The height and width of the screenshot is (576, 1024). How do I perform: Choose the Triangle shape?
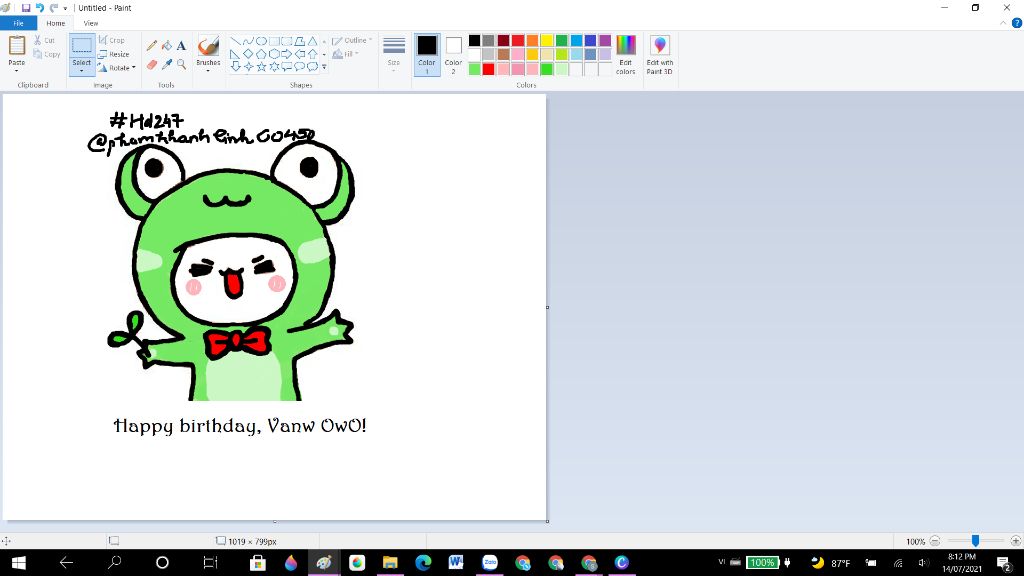click(313, 40)
